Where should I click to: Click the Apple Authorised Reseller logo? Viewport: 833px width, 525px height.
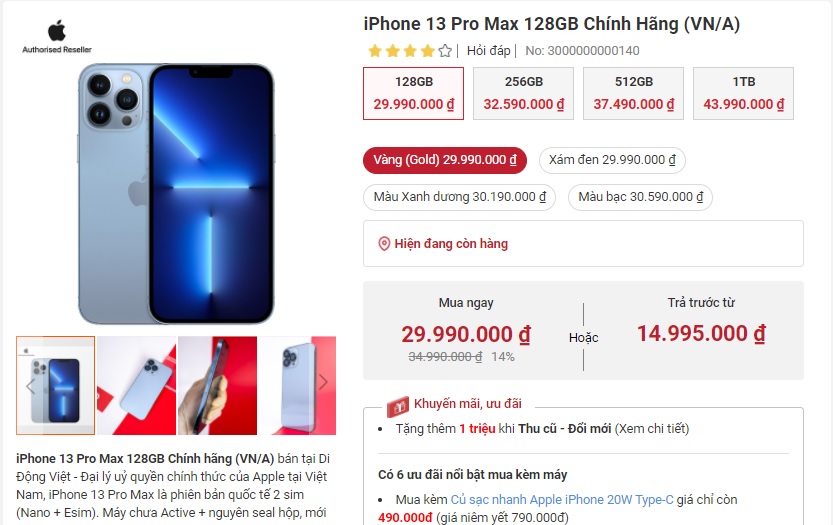56,37
